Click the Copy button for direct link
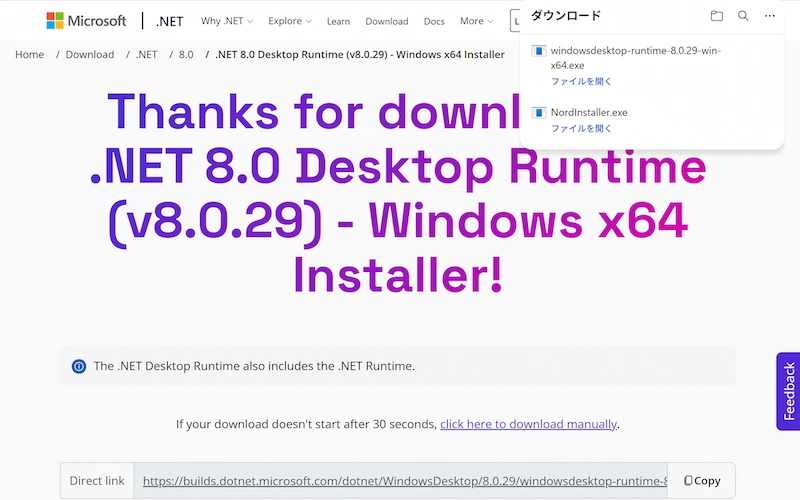800x500 pixels. (x=702, y=481)
